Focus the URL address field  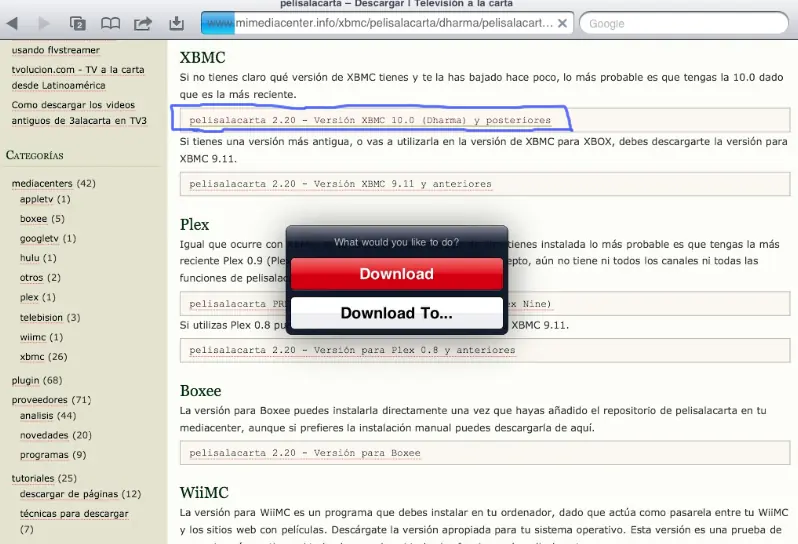point(387,23)
